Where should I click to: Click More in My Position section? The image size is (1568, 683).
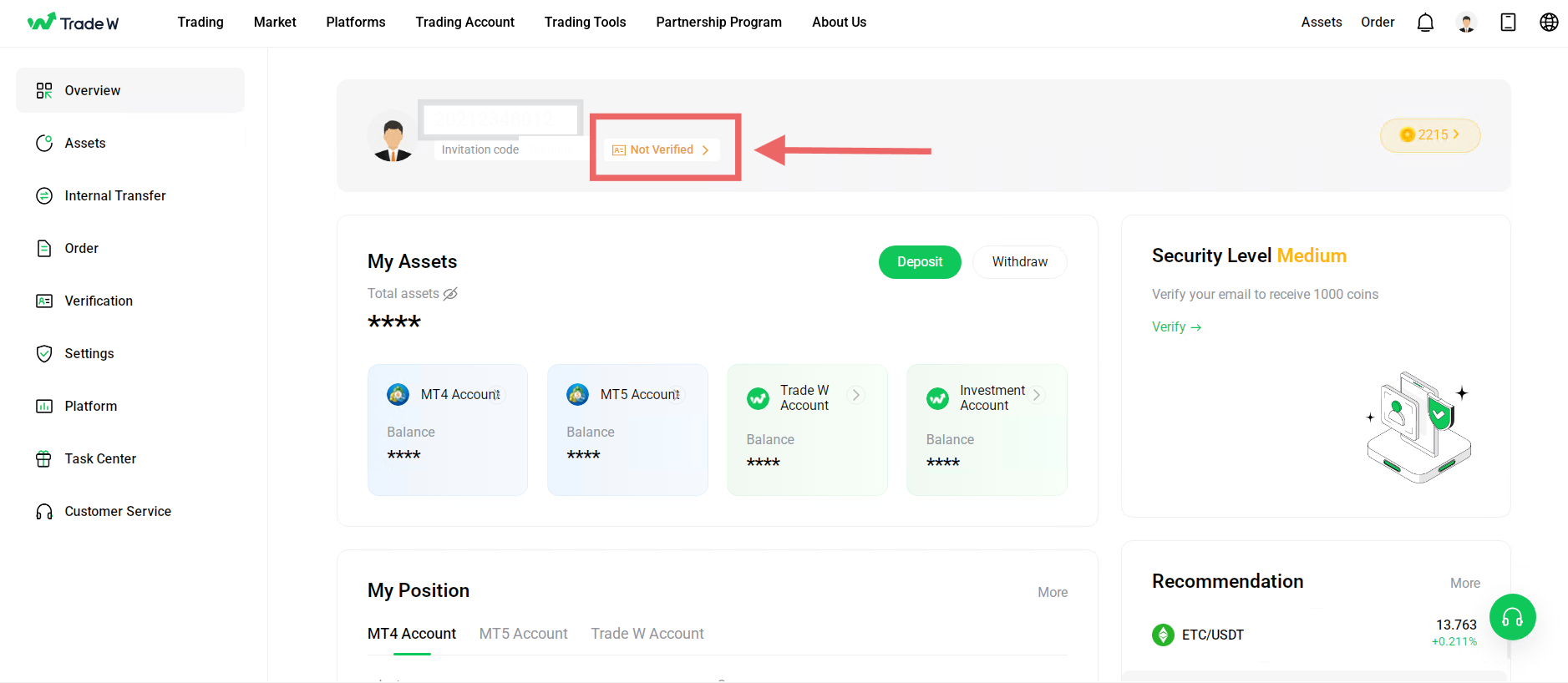coord(1053,593)
